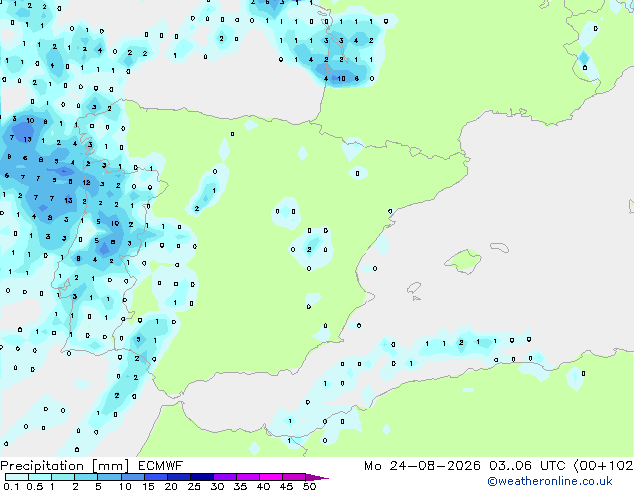Click the legend tick label '0.1'
The height and width of the screenshot is (490, 634).
coord(11,486)
